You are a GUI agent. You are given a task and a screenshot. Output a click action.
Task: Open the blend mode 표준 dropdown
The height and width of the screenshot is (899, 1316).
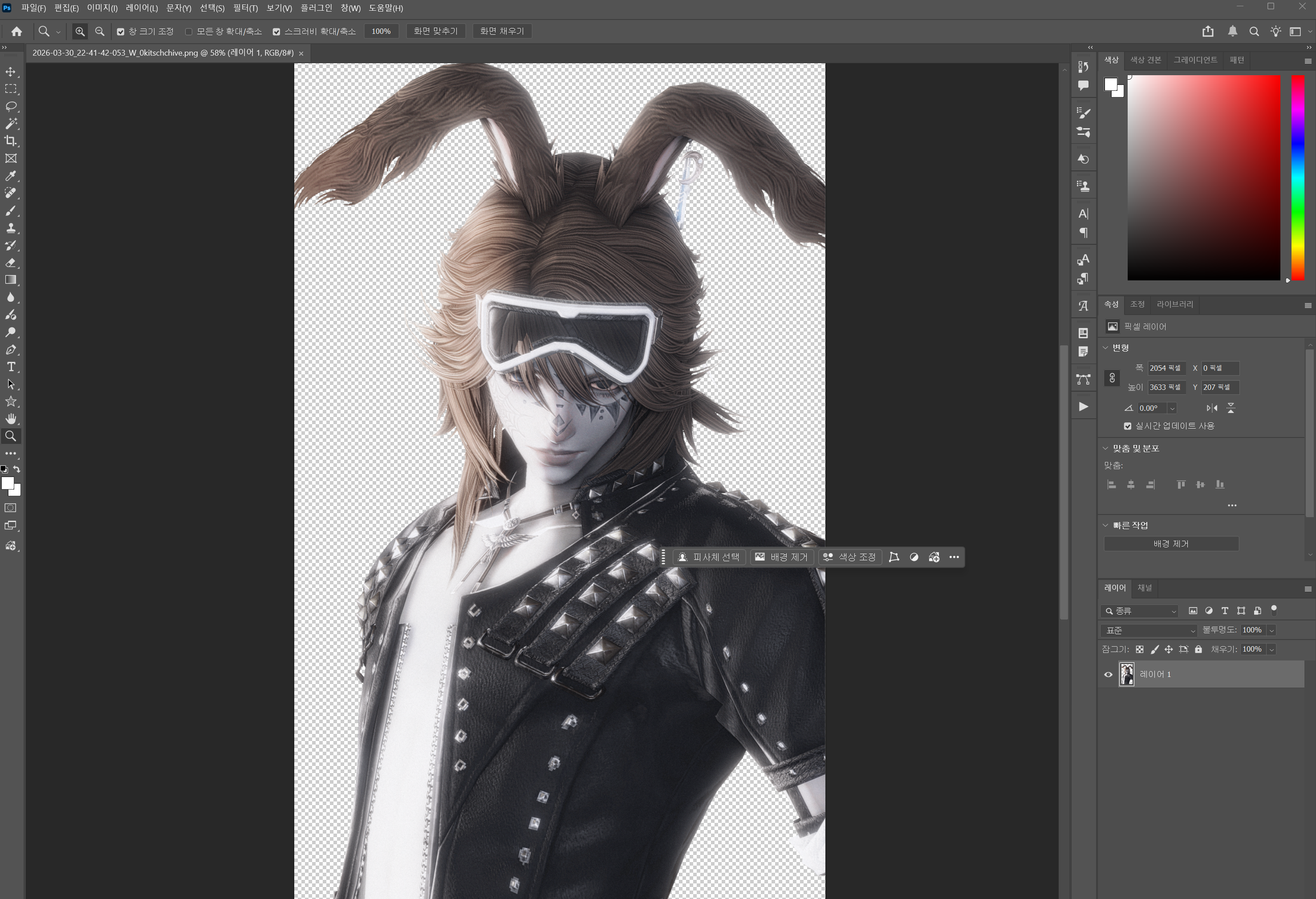1149,630
